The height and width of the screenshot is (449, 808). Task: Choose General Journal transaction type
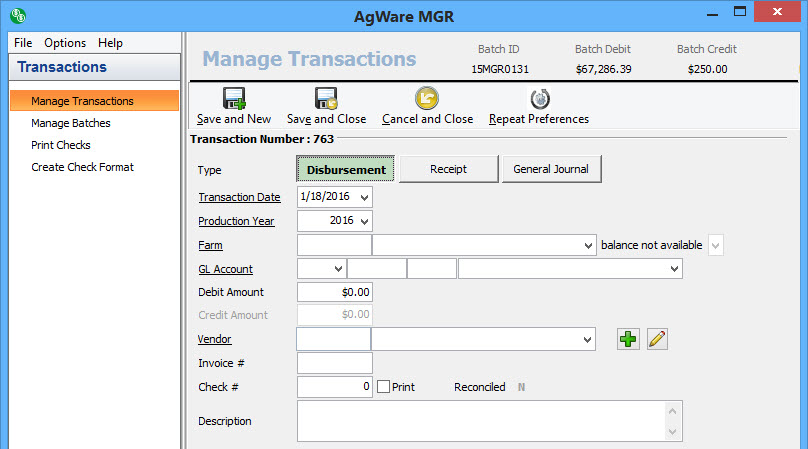pyautogui.click(x=551, y=169)
